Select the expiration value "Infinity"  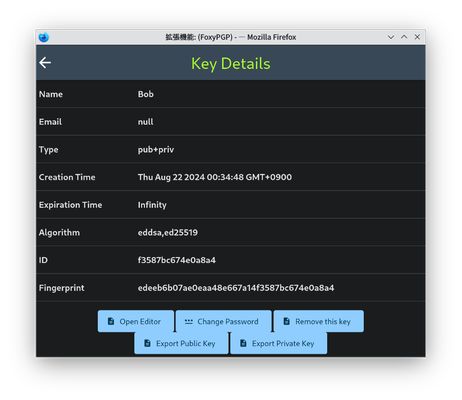[x=152, y=205]
